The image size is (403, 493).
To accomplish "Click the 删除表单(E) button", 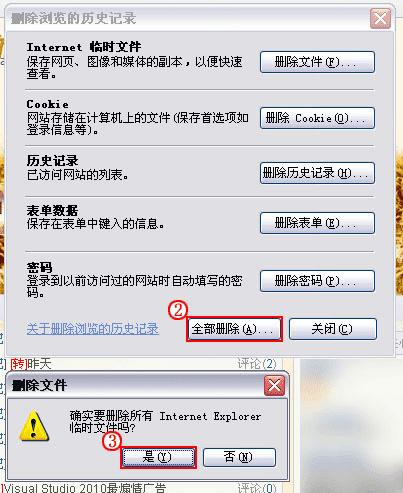I will [317, 223].
